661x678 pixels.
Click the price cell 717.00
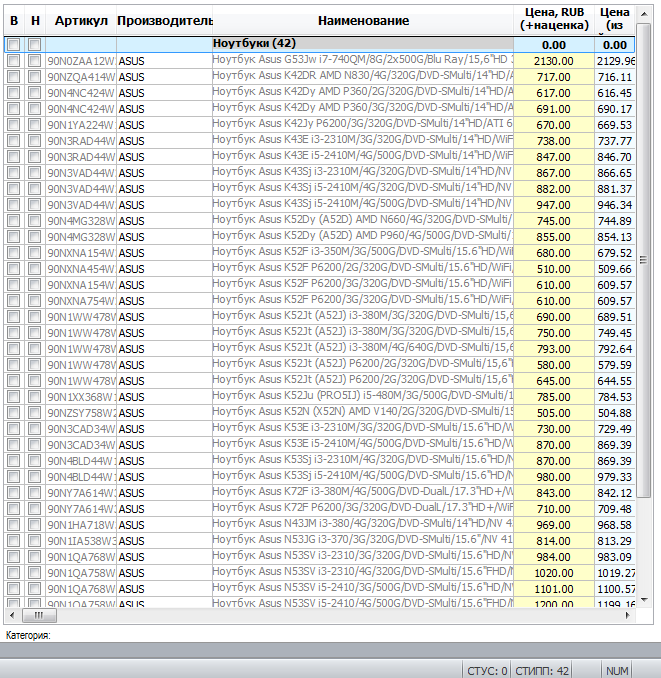point(554,77)
